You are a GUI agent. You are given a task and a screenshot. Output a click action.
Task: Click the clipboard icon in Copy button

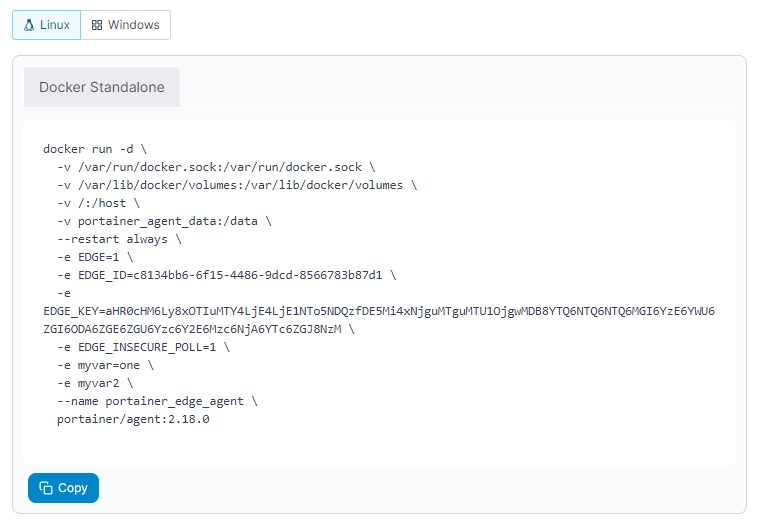click(x=46, y=488)
